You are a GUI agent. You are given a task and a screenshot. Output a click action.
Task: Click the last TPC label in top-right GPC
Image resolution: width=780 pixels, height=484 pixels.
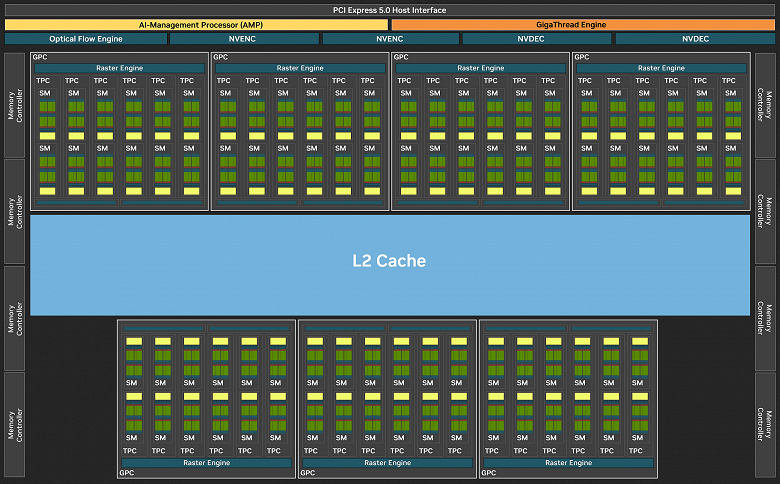729,81
